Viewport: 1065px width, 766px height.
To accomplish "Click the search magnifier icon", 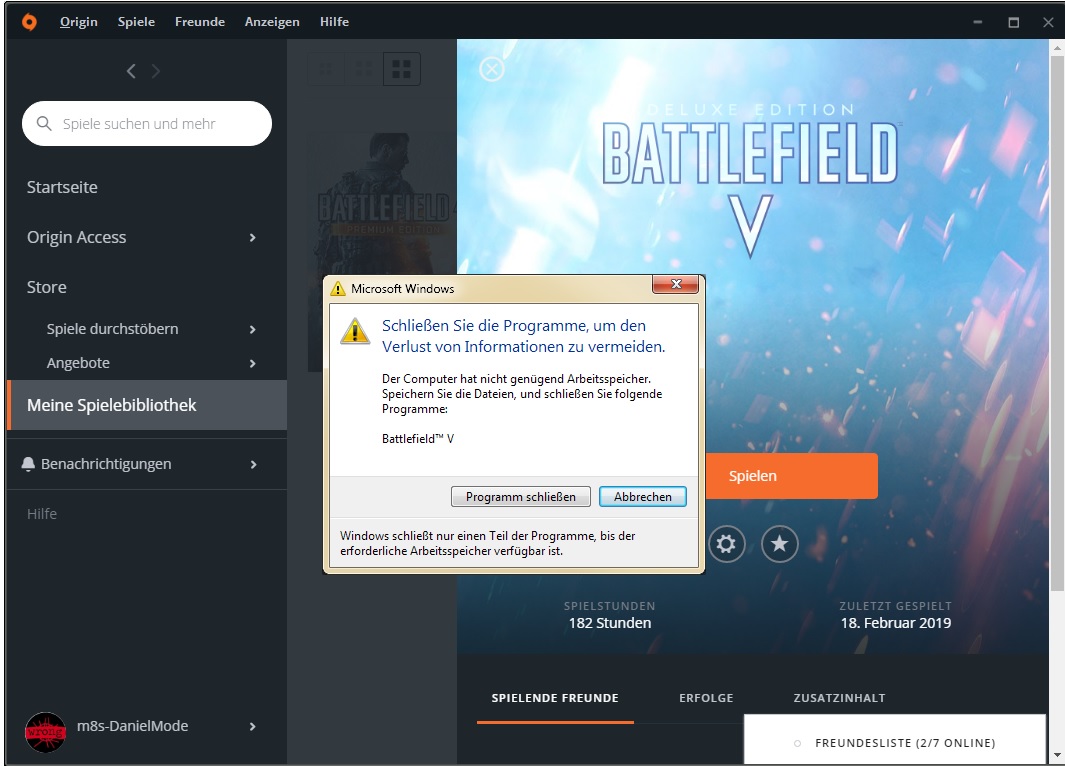I will [x=44, y=123].
